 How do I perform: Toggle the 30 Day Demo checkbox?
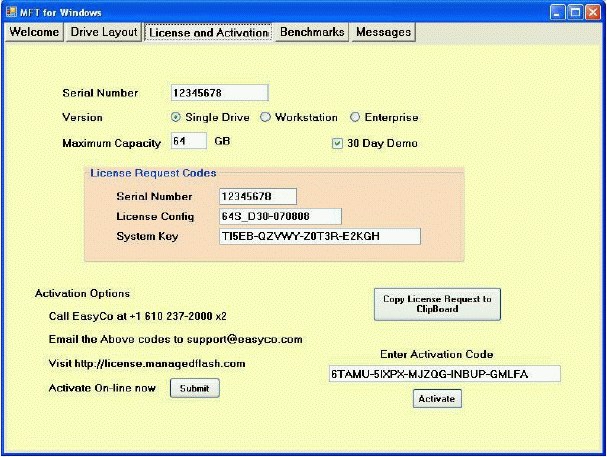[375, 144]
